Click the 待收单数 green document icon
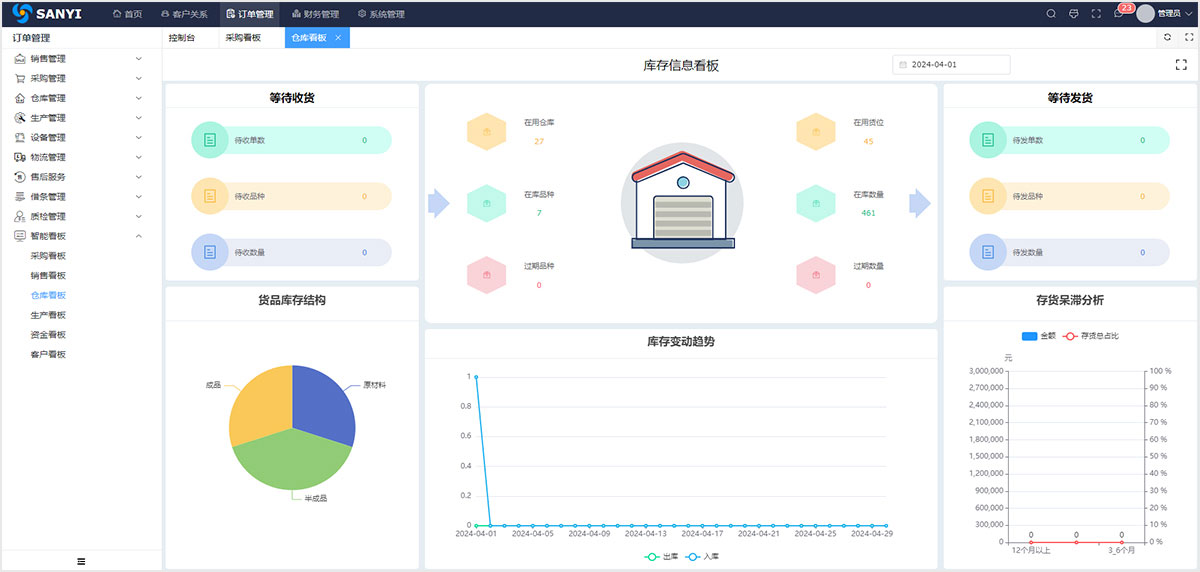 point(210,140)
